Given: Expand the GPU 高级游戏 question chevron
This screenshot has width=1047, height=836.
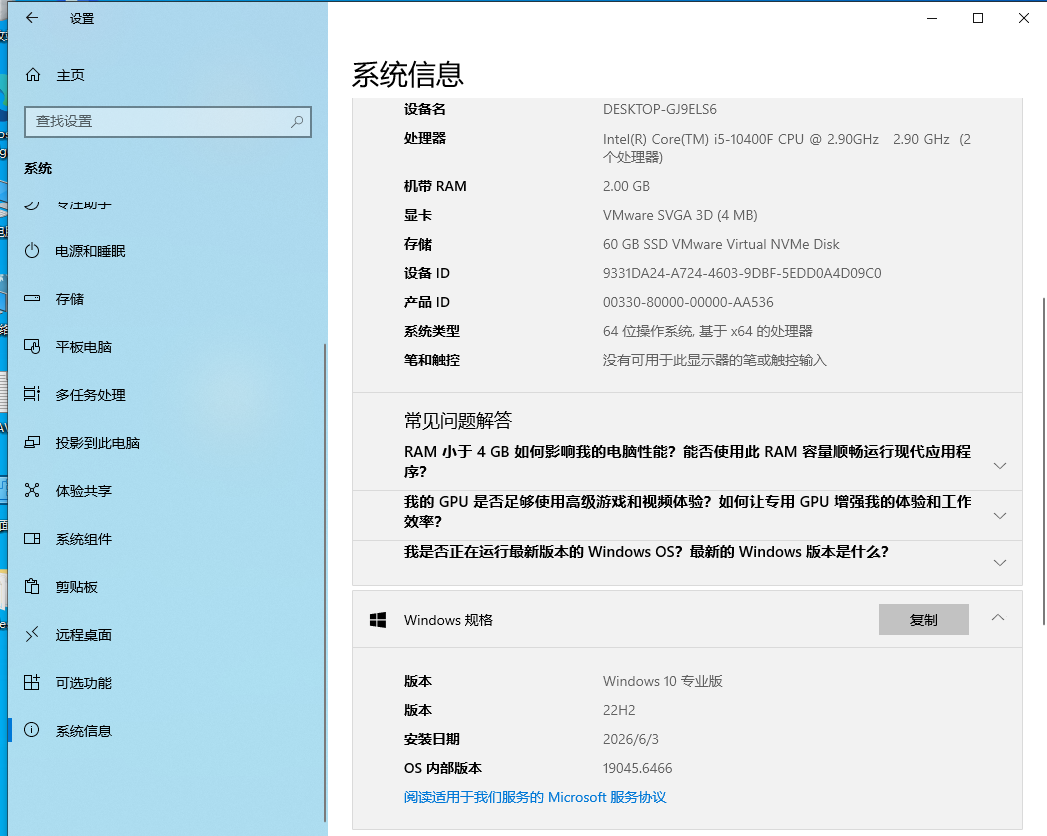Looking at the screenshot, I should [x=1000, y=515].
